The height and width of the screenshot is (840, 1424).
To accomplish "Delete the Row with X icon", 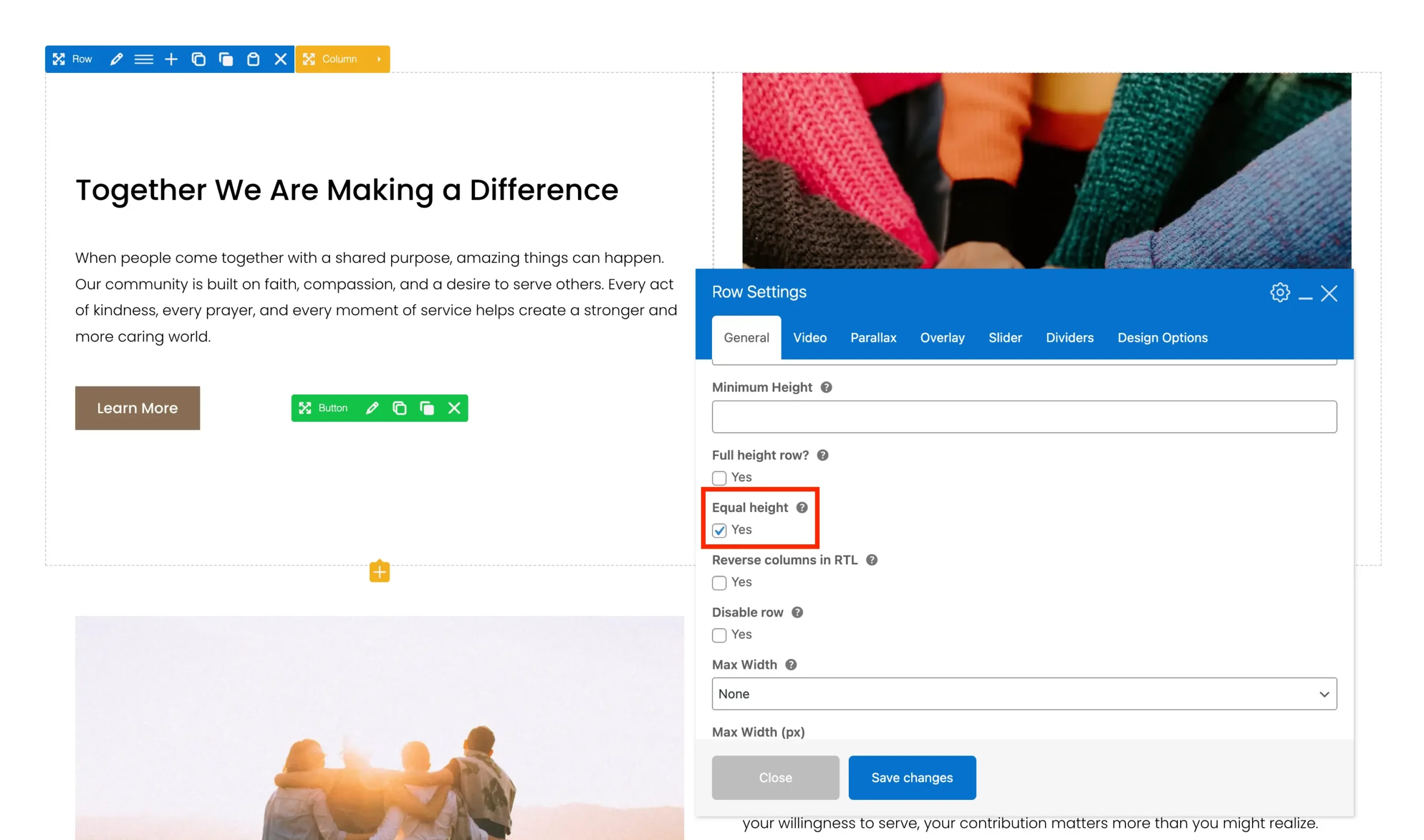I will tap(280, 59).
